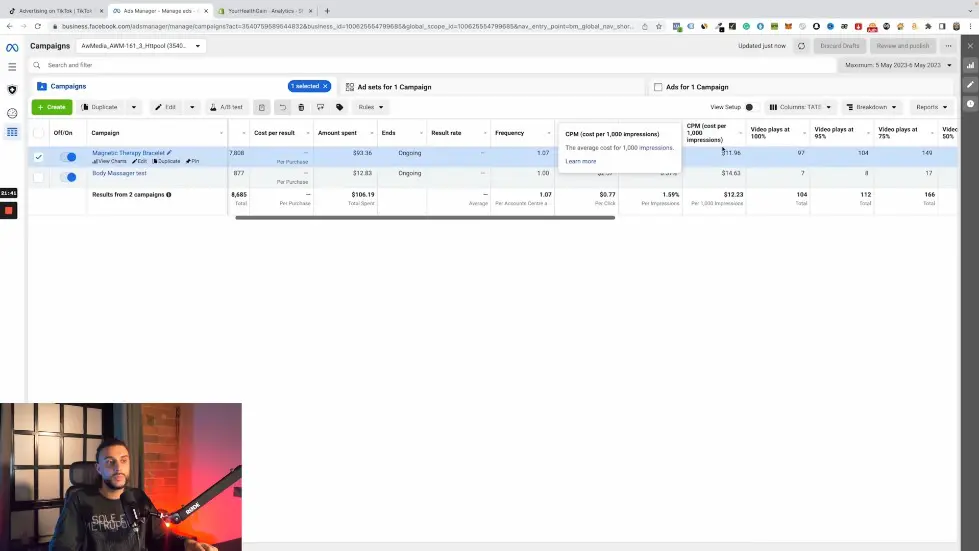Viewport: 979px width, 551px height.
Task: Open the pencil edit icon in right panel
Action: pyautogui.click(x=970, y=84)
